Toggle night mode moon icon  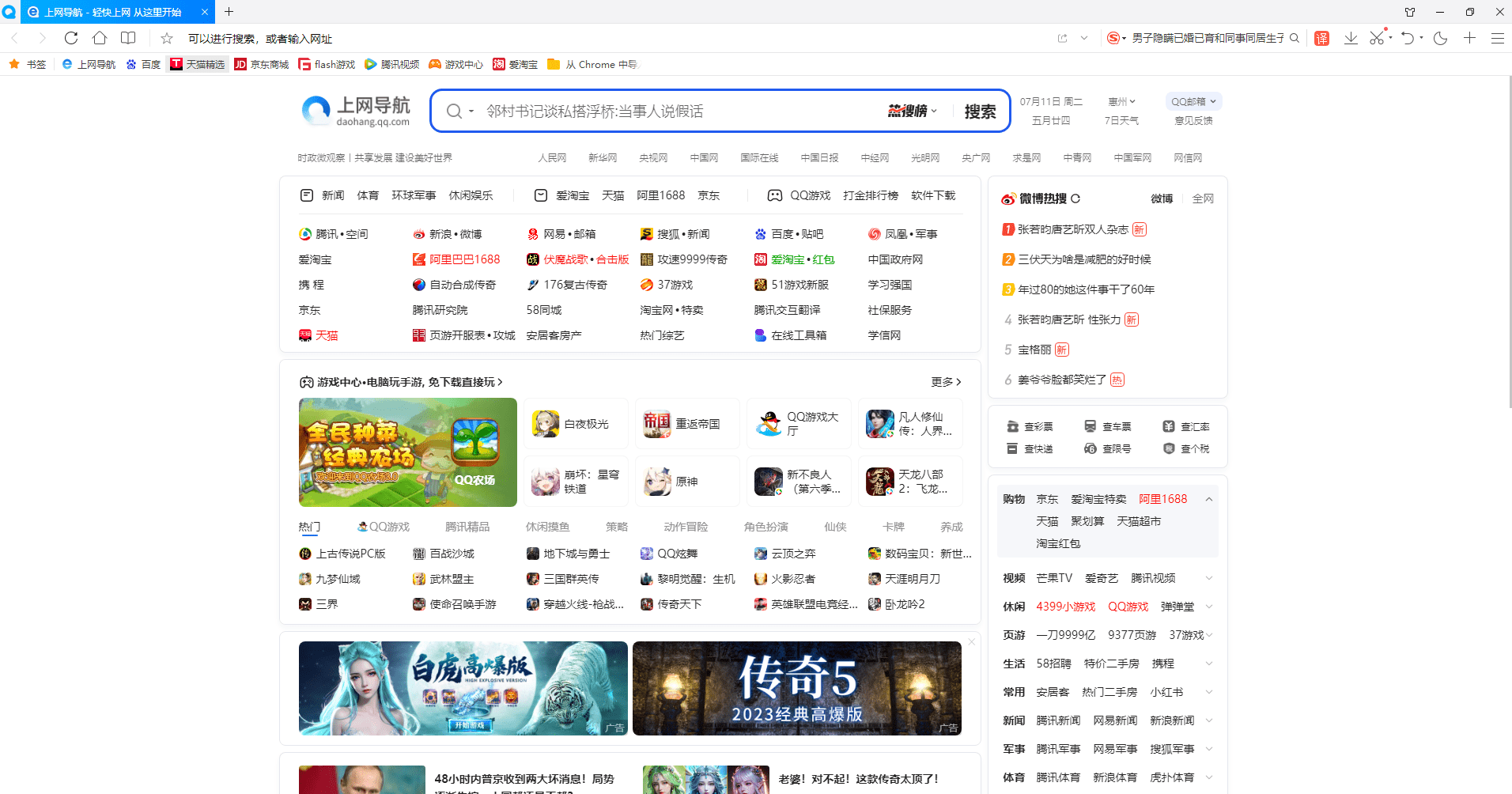[x=1440, y=38]
